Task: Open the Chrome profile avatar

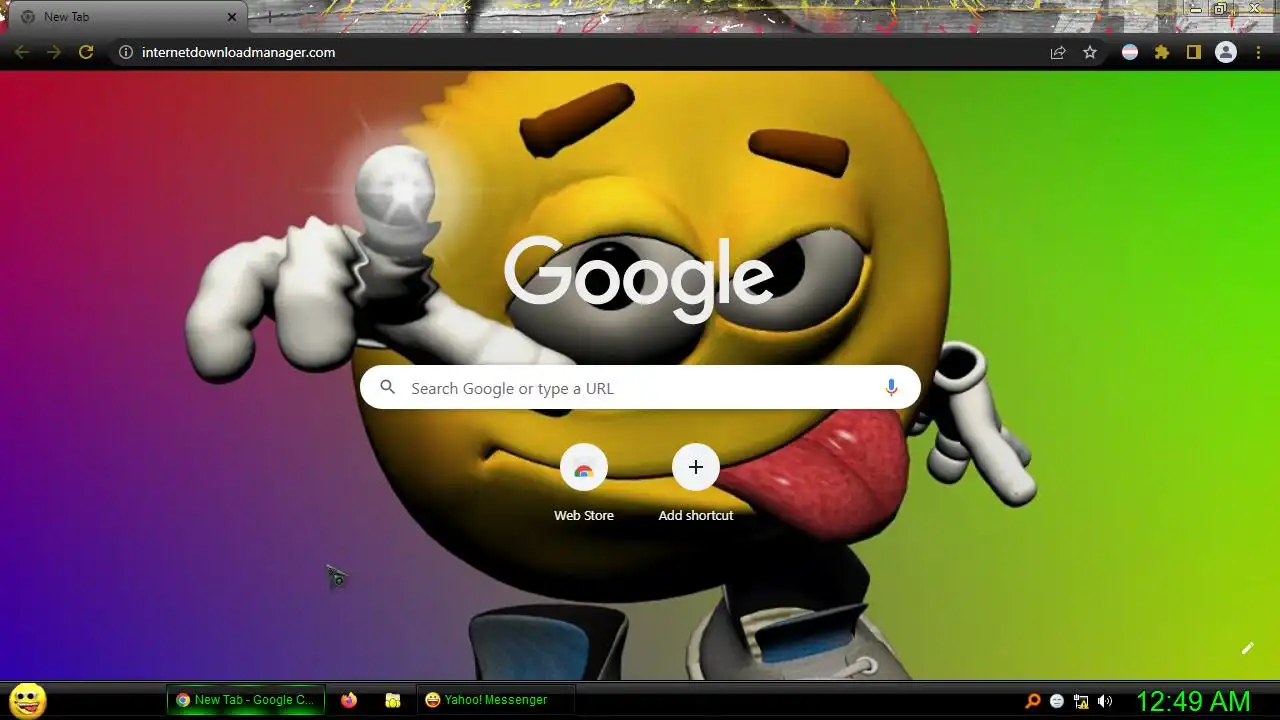Action: [x=1226, y=52]
